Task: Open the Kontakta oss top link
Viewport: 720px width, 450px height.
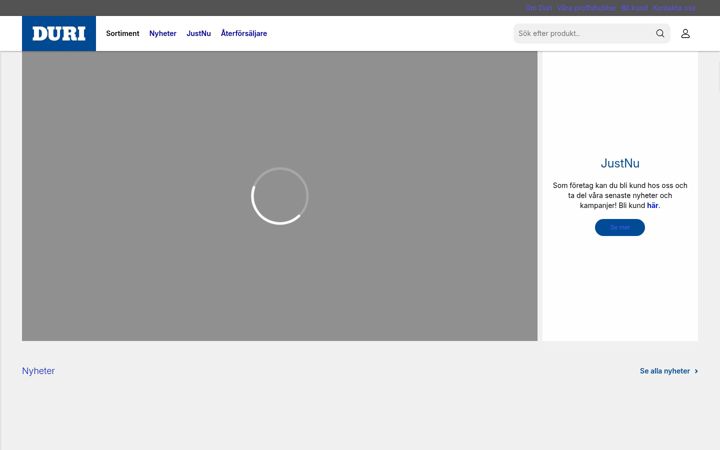Action: (x=674, y=8)
